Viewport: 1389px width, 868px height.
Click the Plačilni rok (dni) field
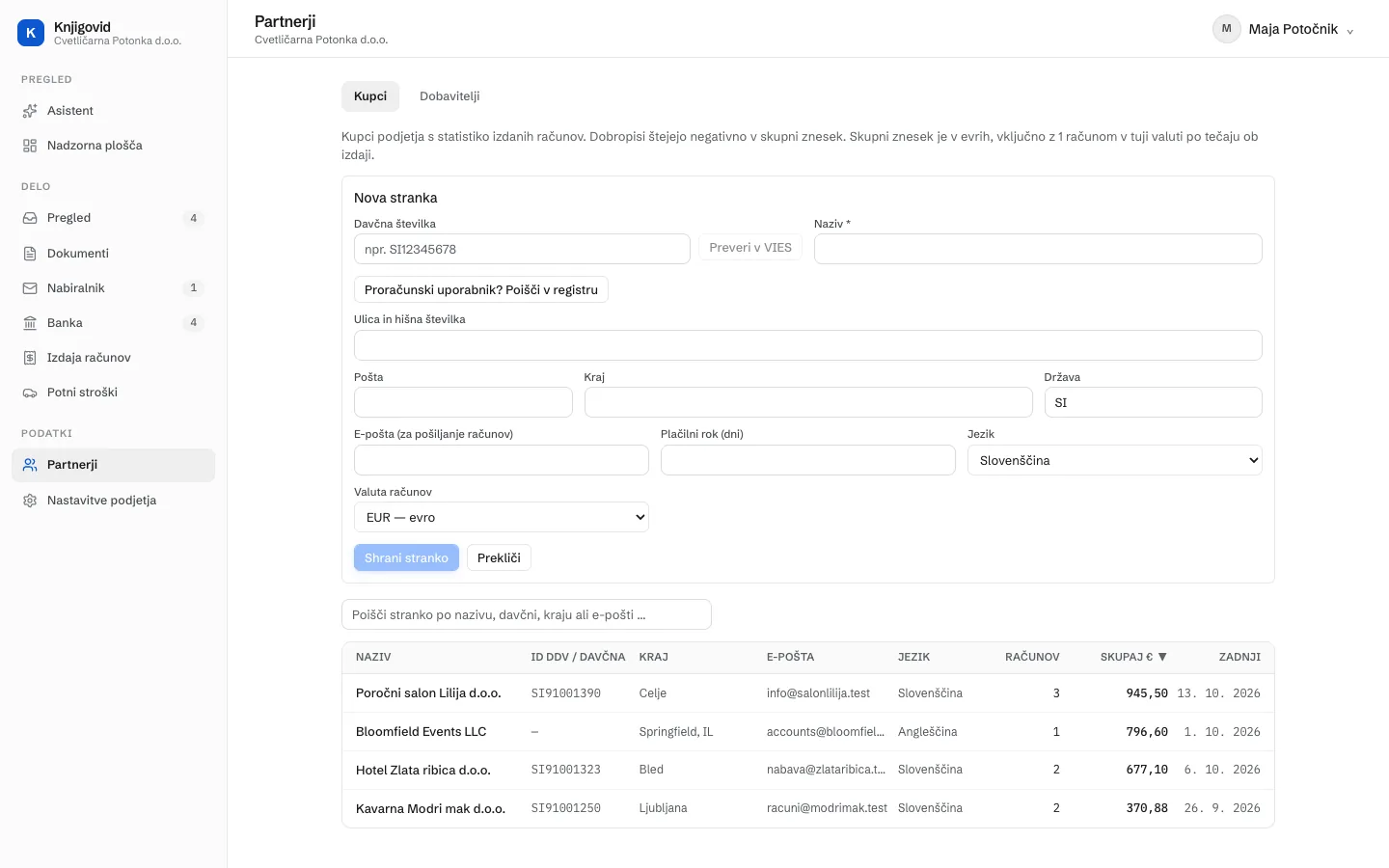coord(808,460)
